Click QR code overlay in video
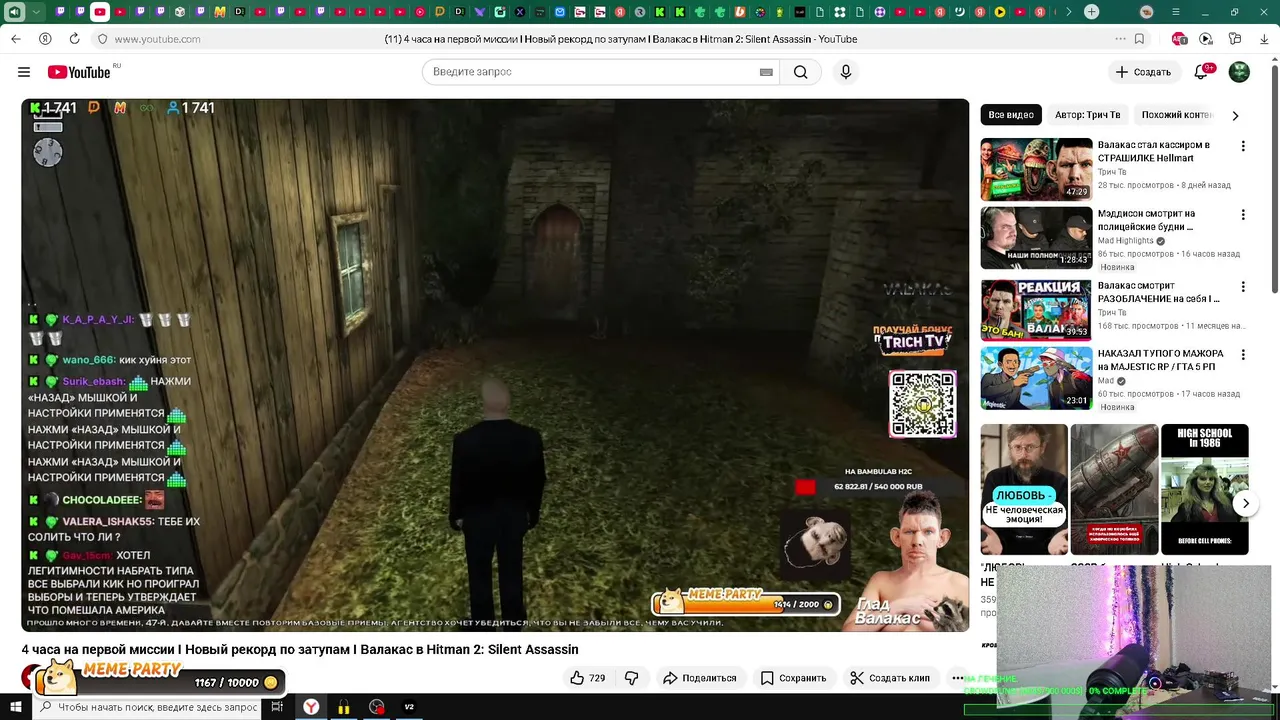The height and width of the screenshot is (720, 1280). click(922, 404)
